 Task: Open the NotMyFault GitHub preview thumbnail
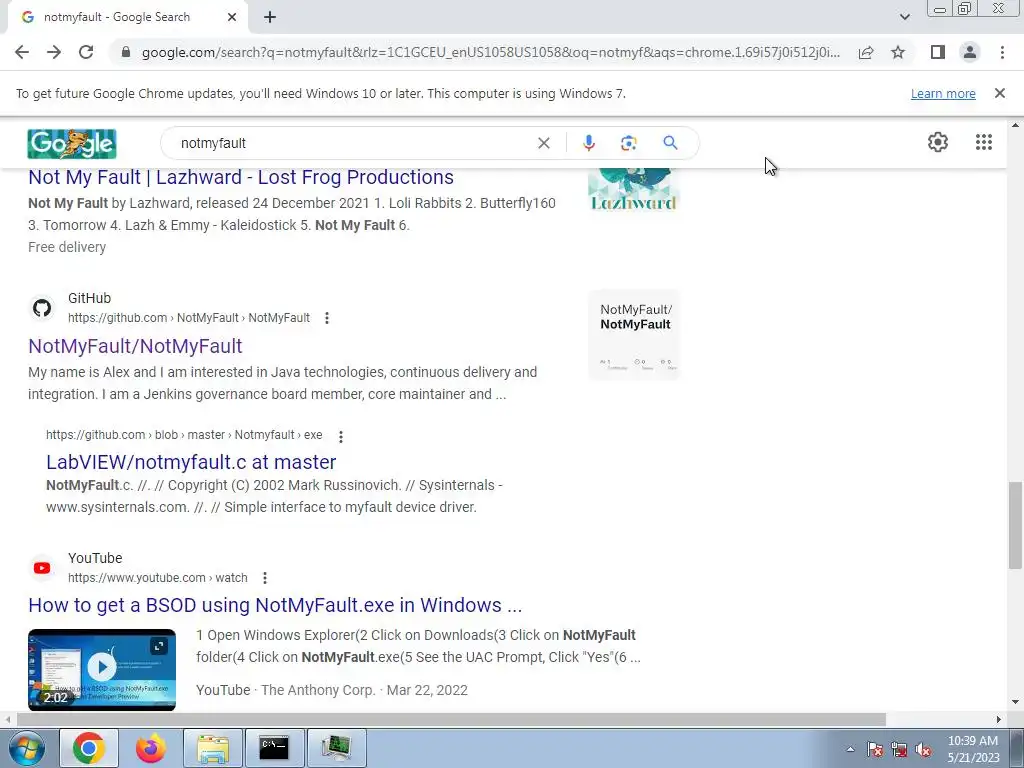[x=634, y=335]
